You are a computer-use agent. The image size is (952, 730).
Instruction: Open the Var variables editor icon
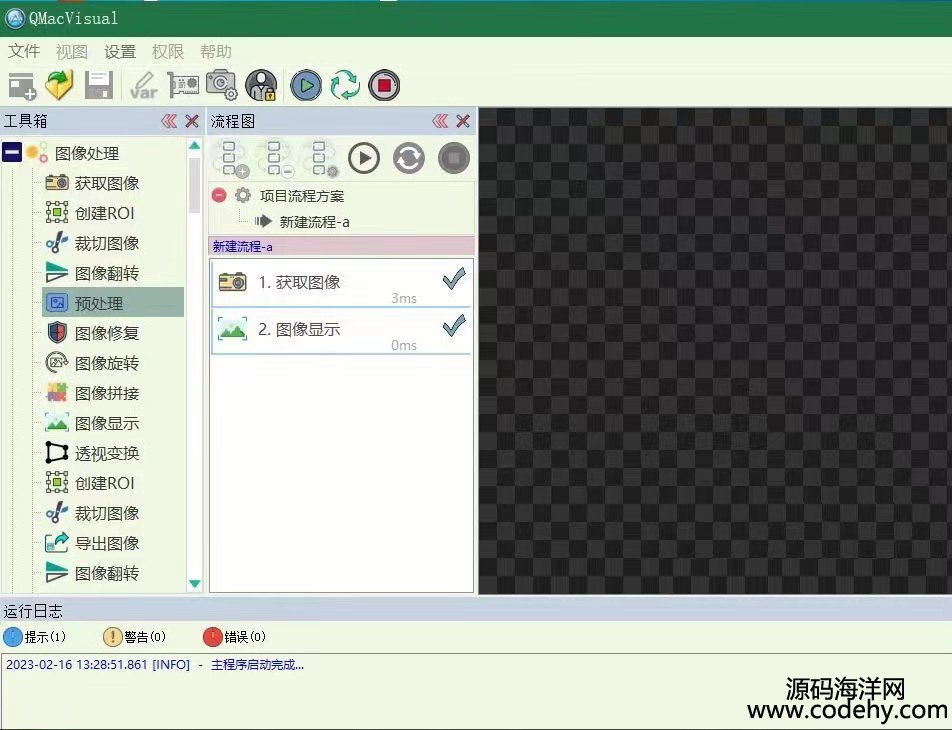coord(144,86)
